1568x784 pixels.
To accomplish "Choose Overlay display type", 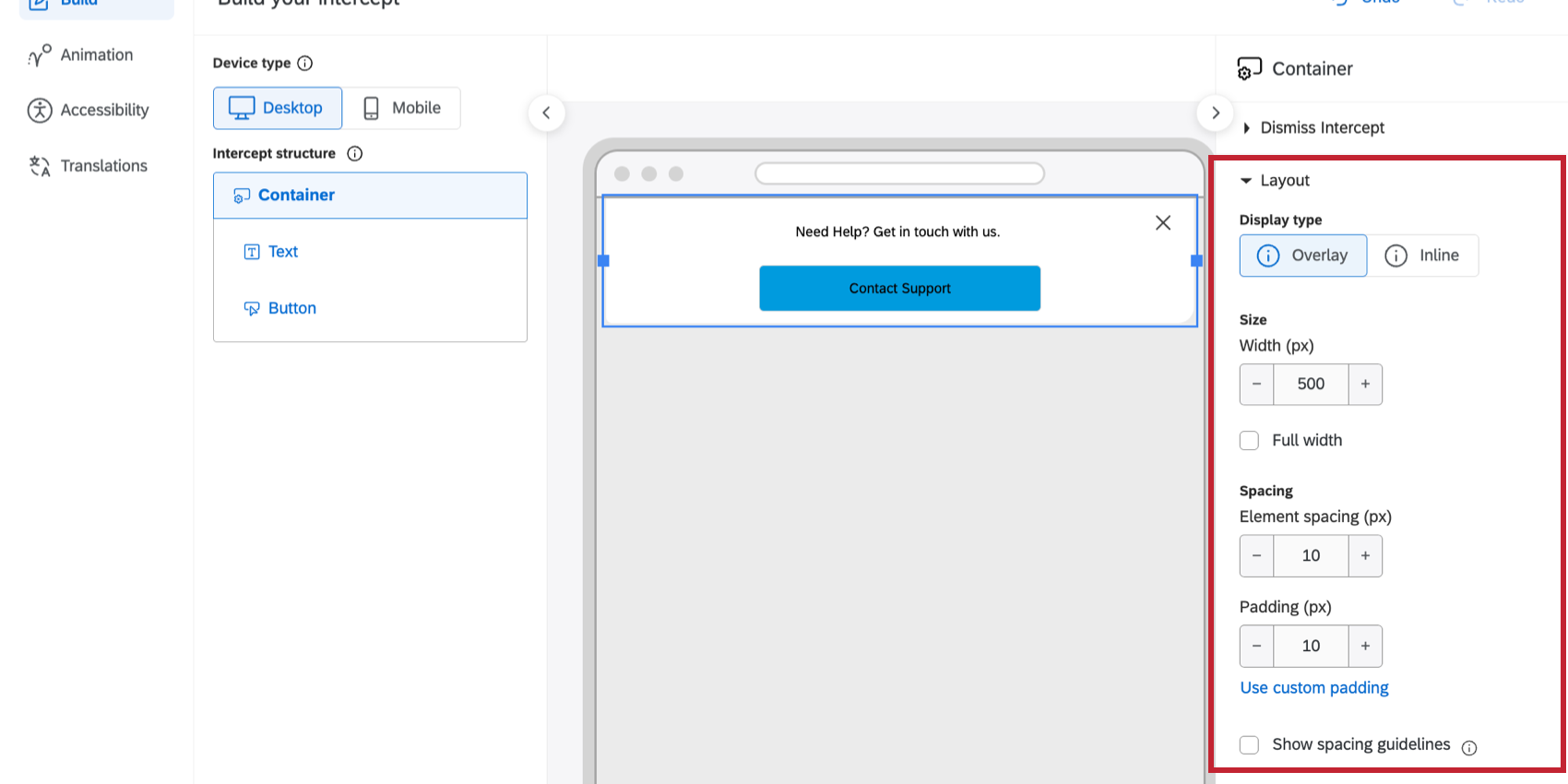I will [1303, 255].
